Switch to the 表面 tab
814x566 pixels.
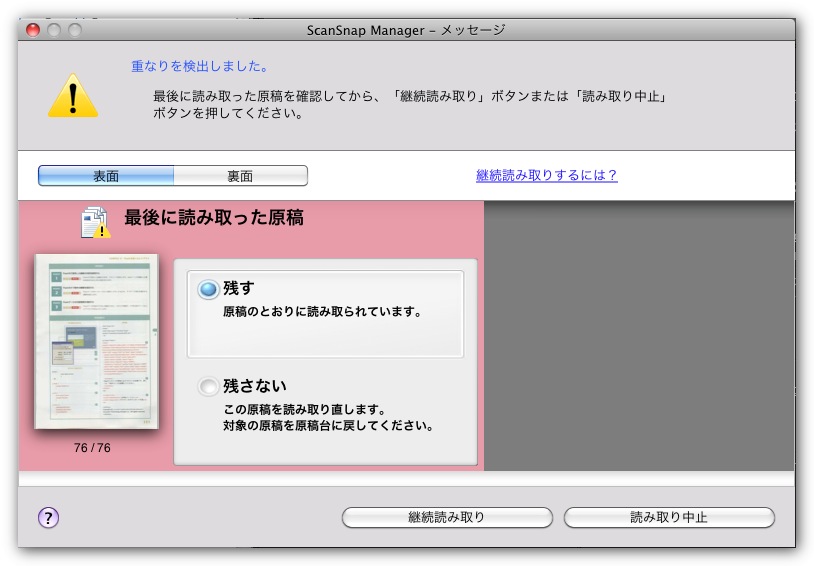coord(106,176)
